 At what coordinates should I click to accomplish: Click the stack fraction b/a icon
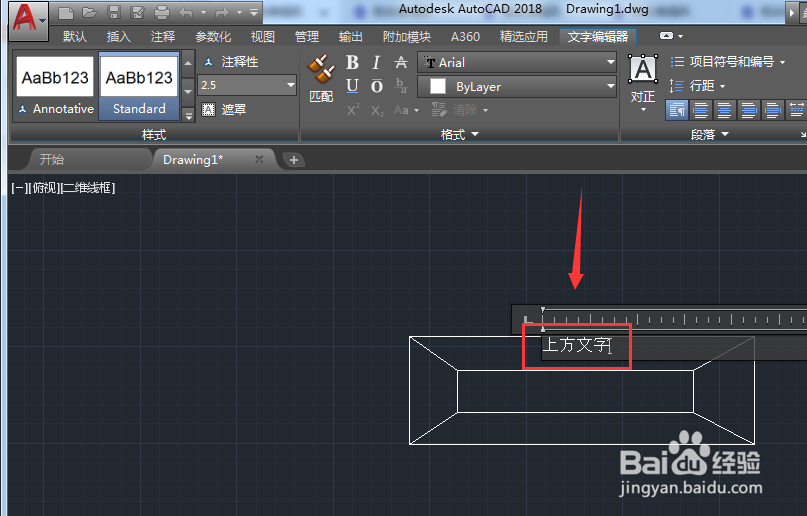(x=400, y=86)
